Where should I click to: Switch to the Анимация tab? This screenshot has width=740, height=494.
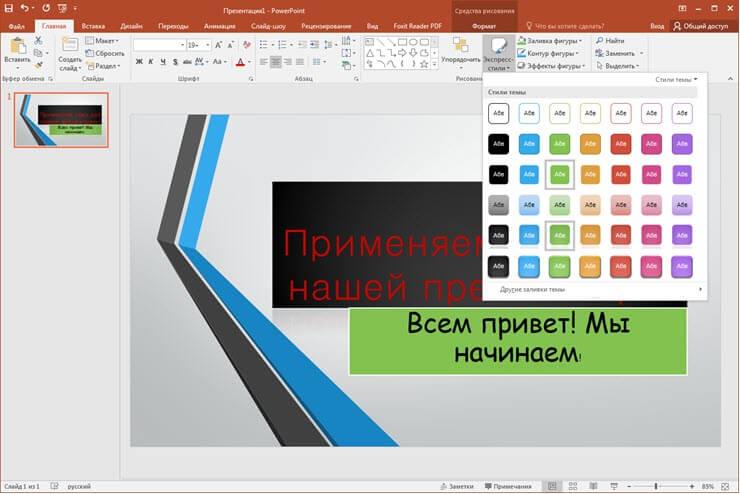tap(219, 26)
